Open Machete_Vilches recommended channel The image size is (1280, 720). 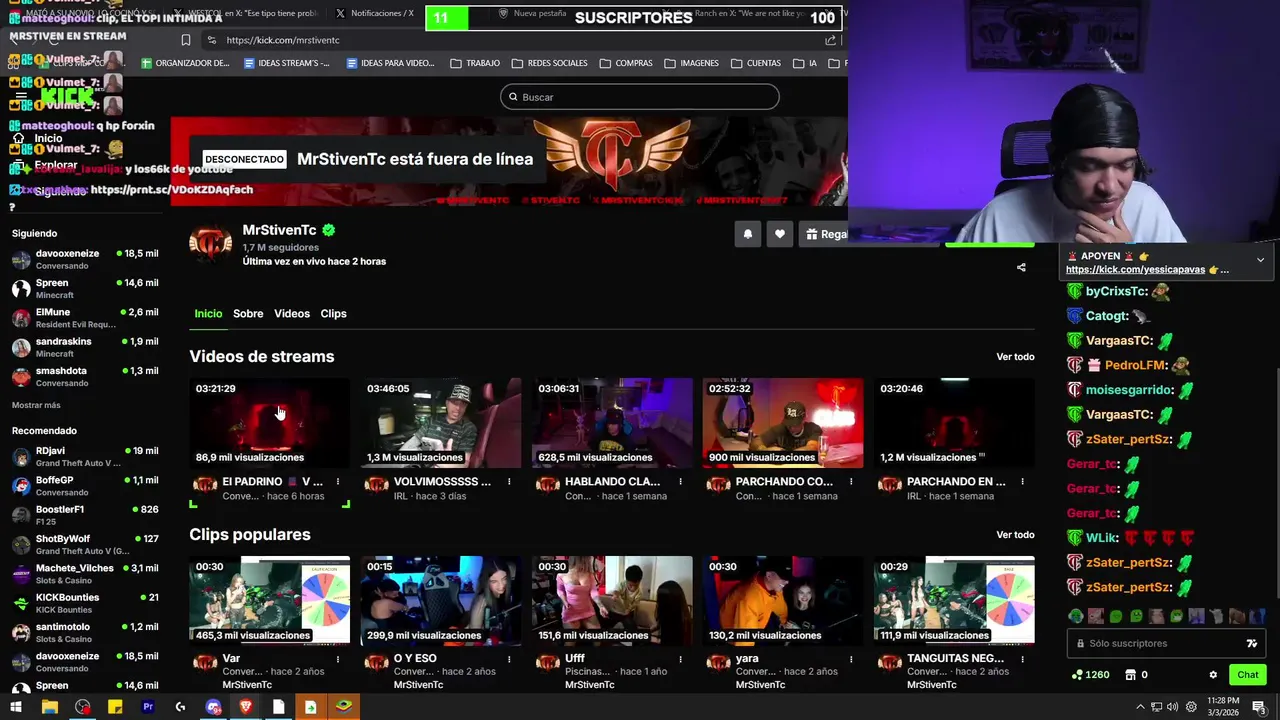[85, 574]
